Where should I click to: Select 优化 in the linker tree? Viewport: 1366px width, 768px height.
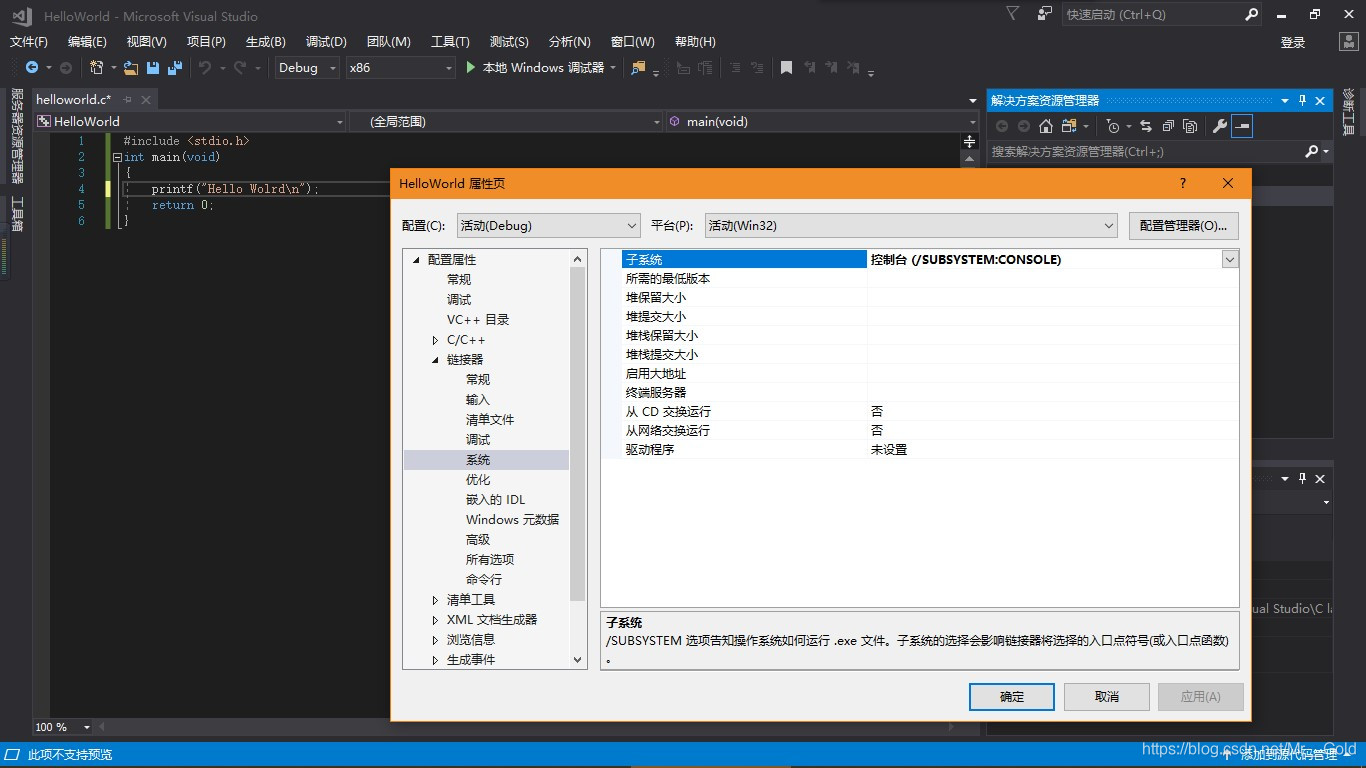[478, 480]
